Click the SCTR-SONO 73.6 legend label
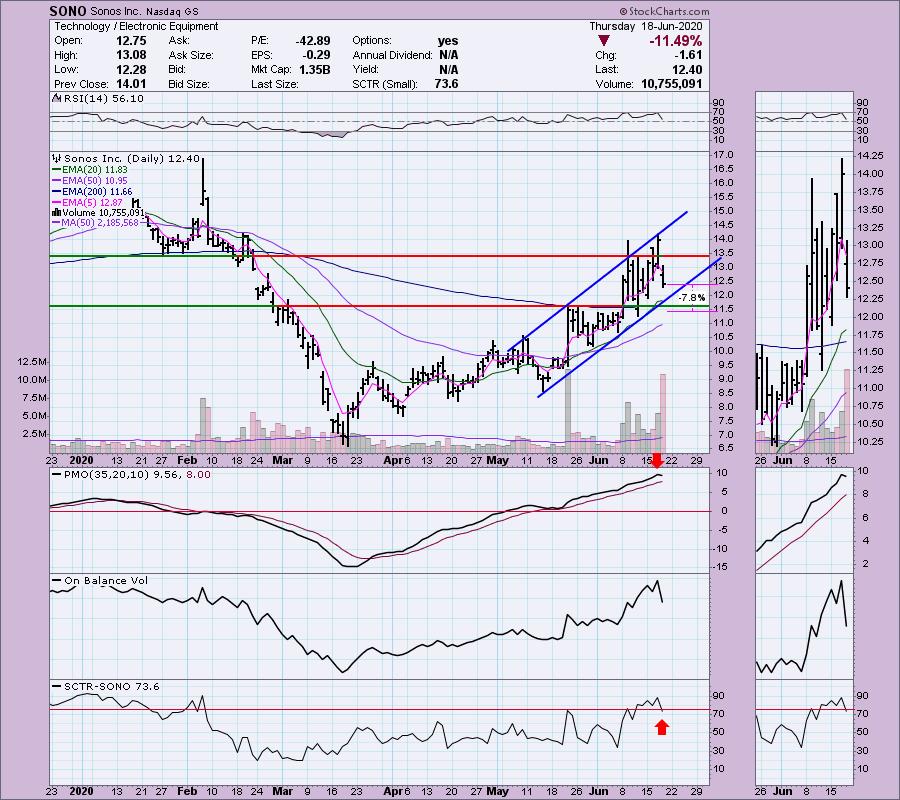Image resolution: width=900 pixels, height=800 pixels. pos(106,686)
